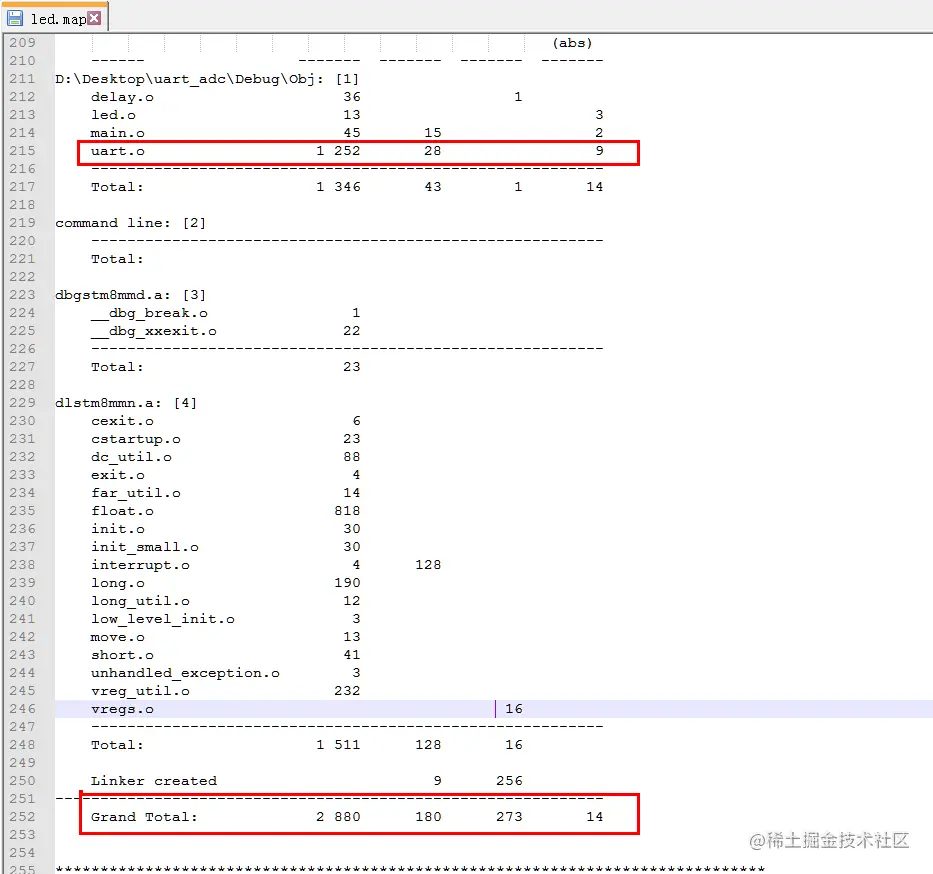Click the value '23' in dbgstm8mmd Total row
This screenshot has width=933, height=874.
click(351, 366)
